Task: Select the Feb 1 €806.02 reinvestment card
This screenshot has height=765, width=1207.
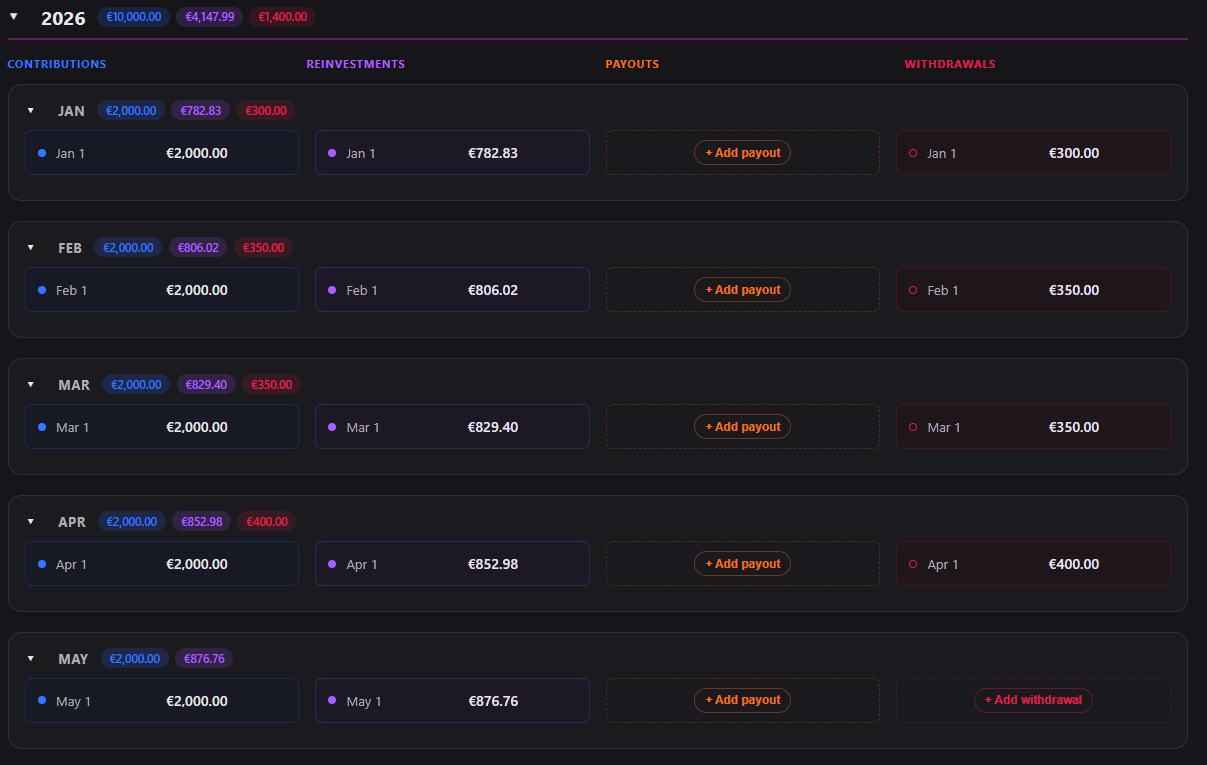Action: pyautogui.click(x=452, y=290)
